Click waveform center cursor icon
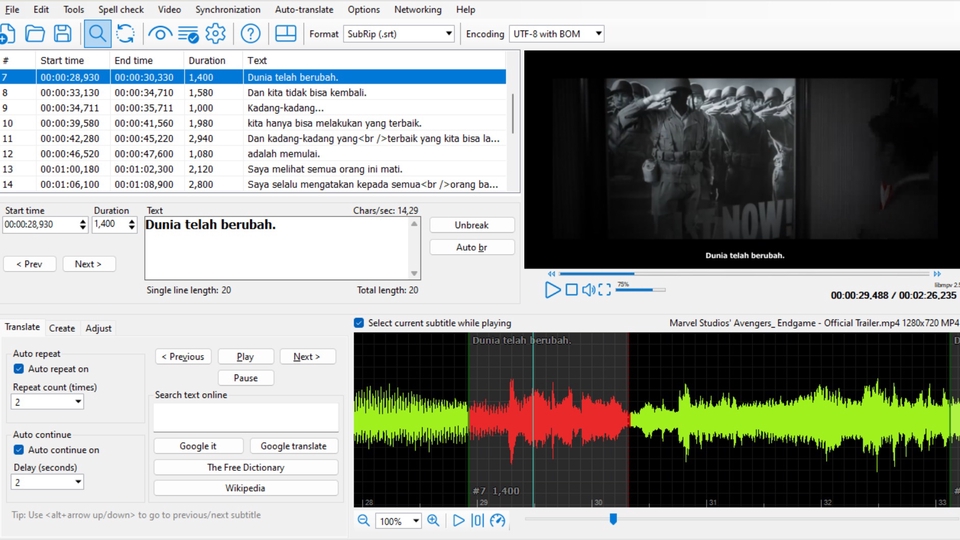This screenshot has width=960, height=540. [x=478, y=520]
